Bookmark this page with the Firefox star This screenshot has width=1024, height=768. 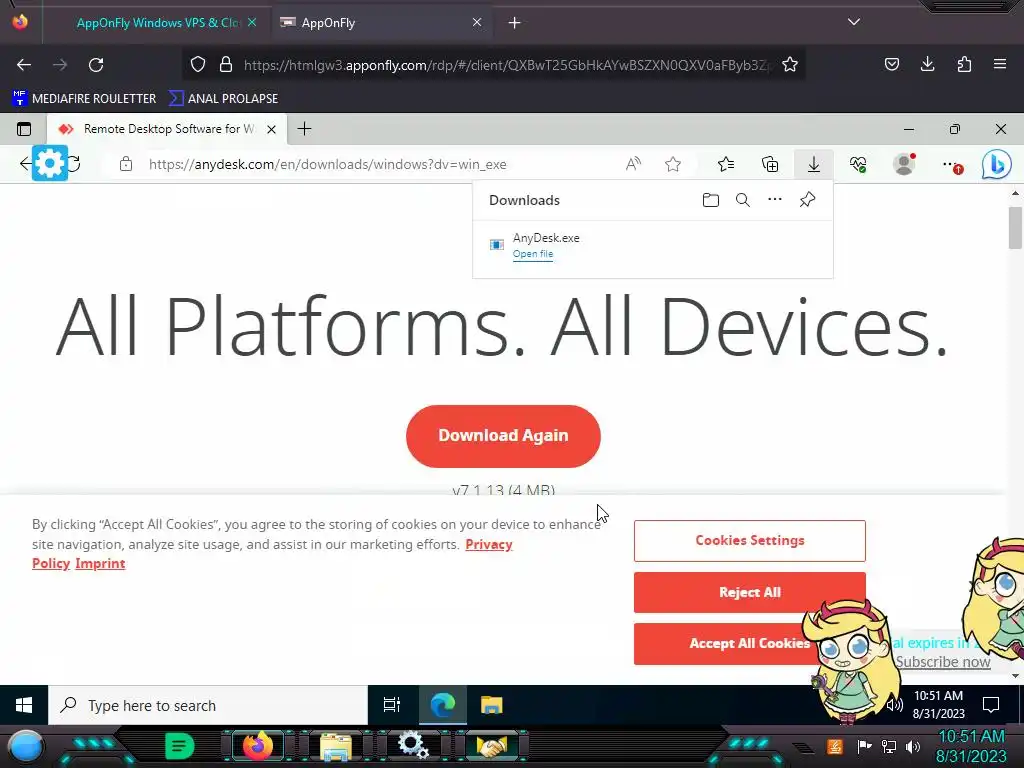point(790,64)
